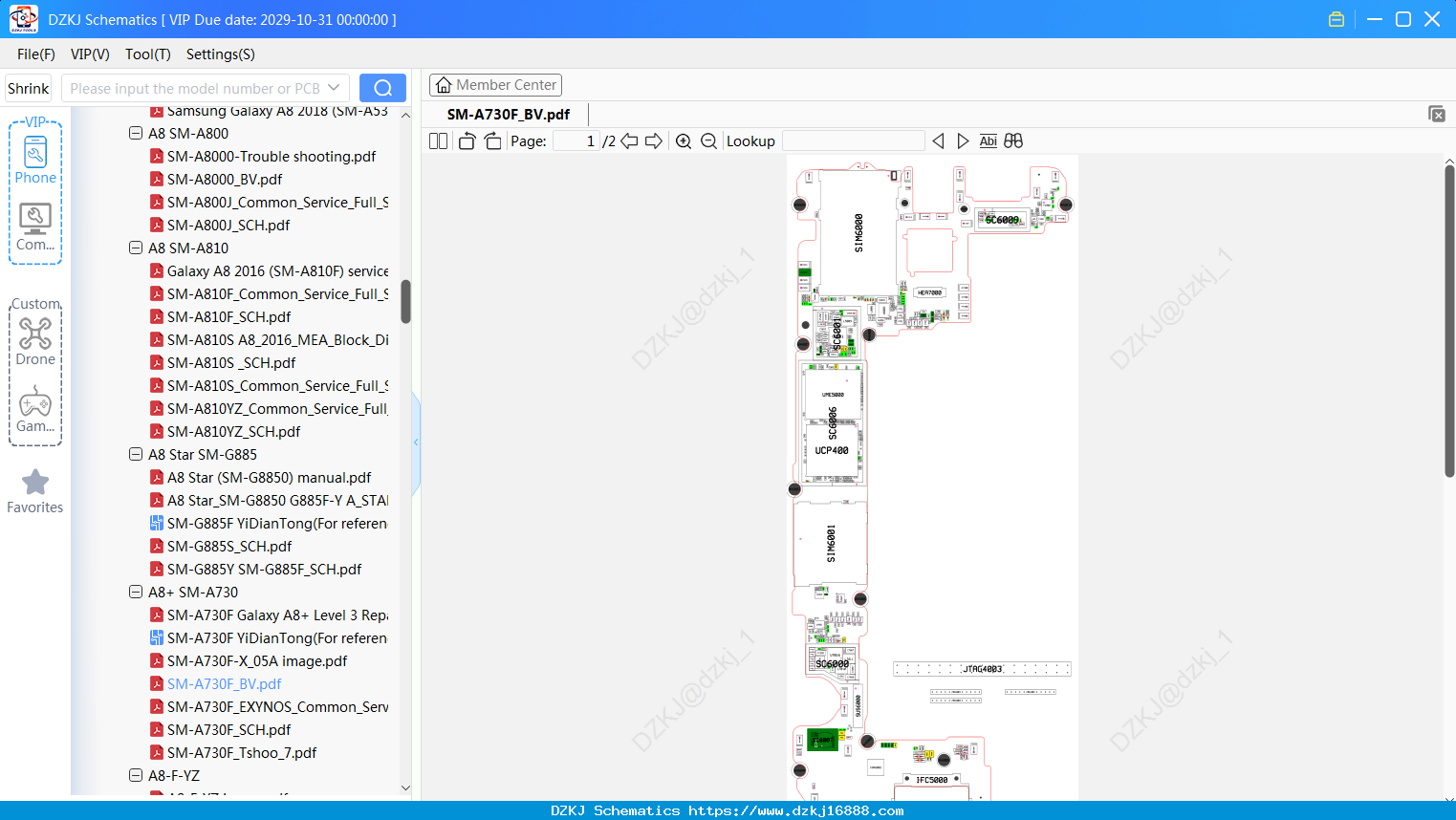Open the Settings(S) menu
This screenshot has width=1456, height=820.
point(220,54)
